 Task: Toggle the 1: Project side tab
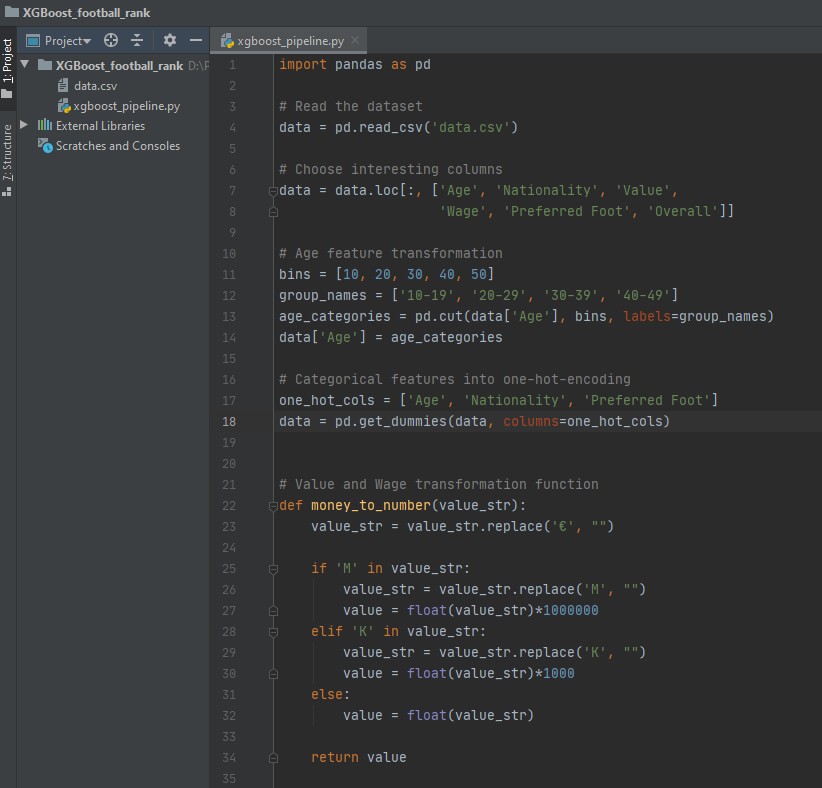[7, 68]
